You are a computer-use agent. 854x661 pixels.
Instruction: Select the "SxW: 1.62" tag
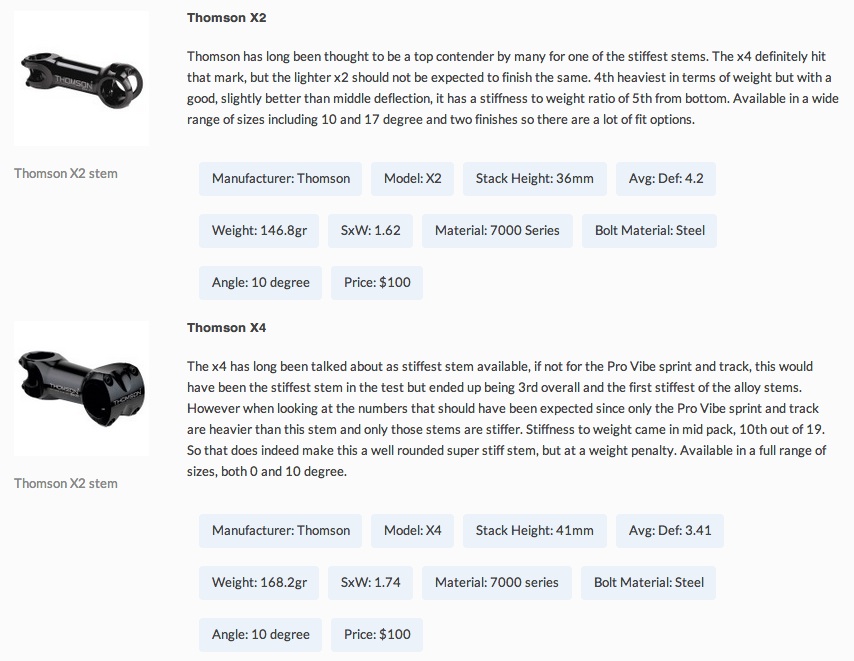(x=370, y=231)
